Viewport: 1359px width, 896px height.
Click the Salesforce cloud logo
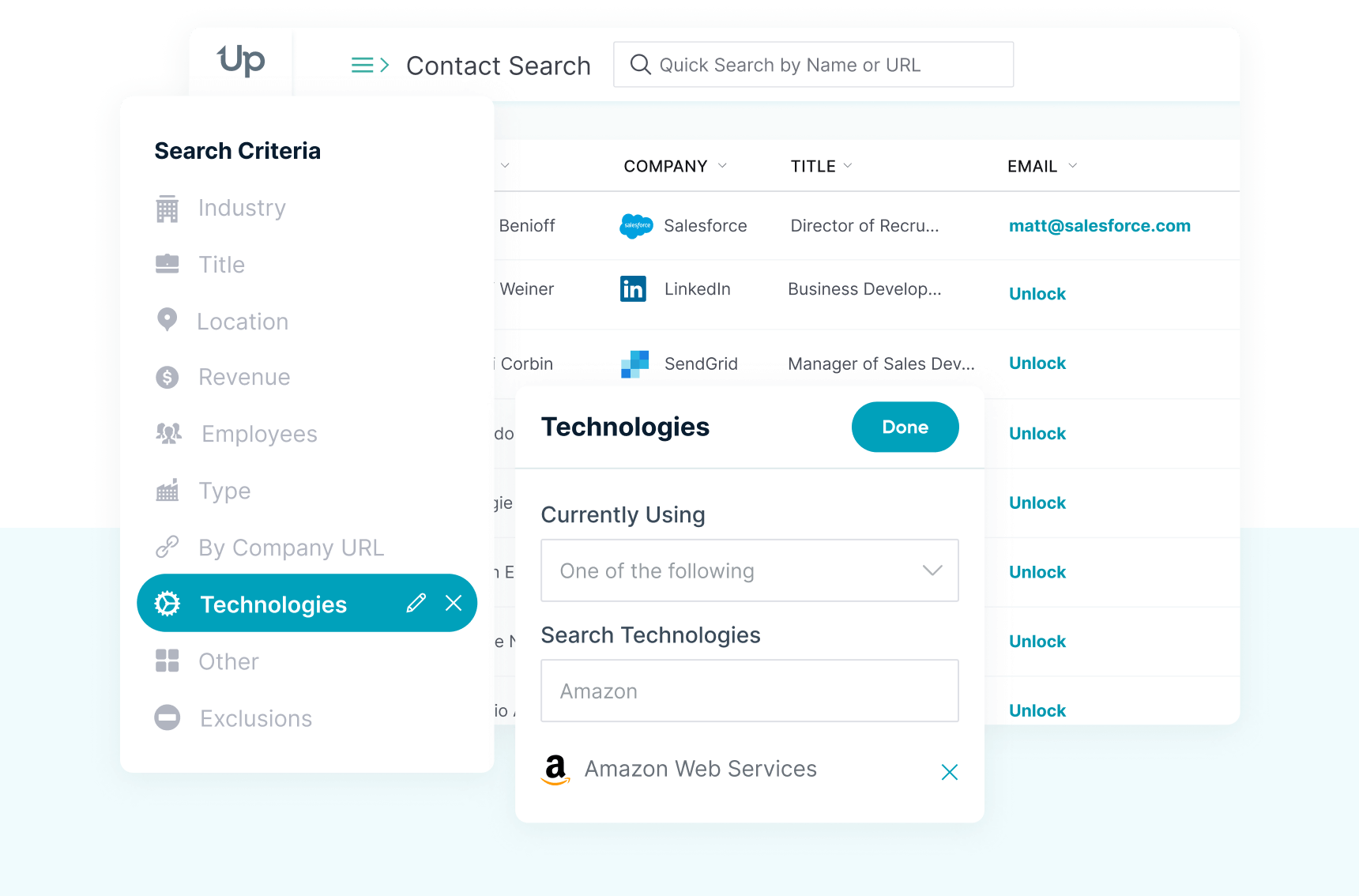coord(636,226)
